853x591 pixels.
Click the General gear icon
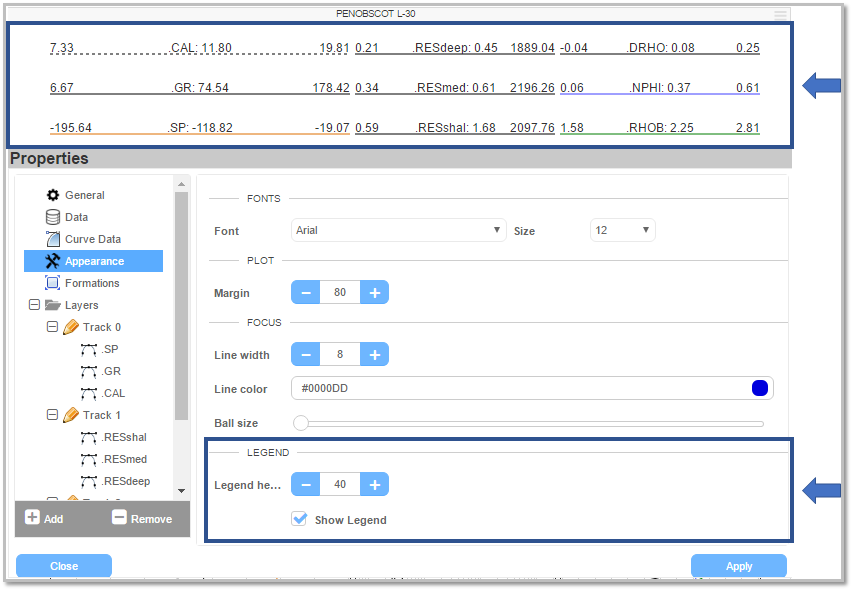pyautogui.click(x=53, y=195)
